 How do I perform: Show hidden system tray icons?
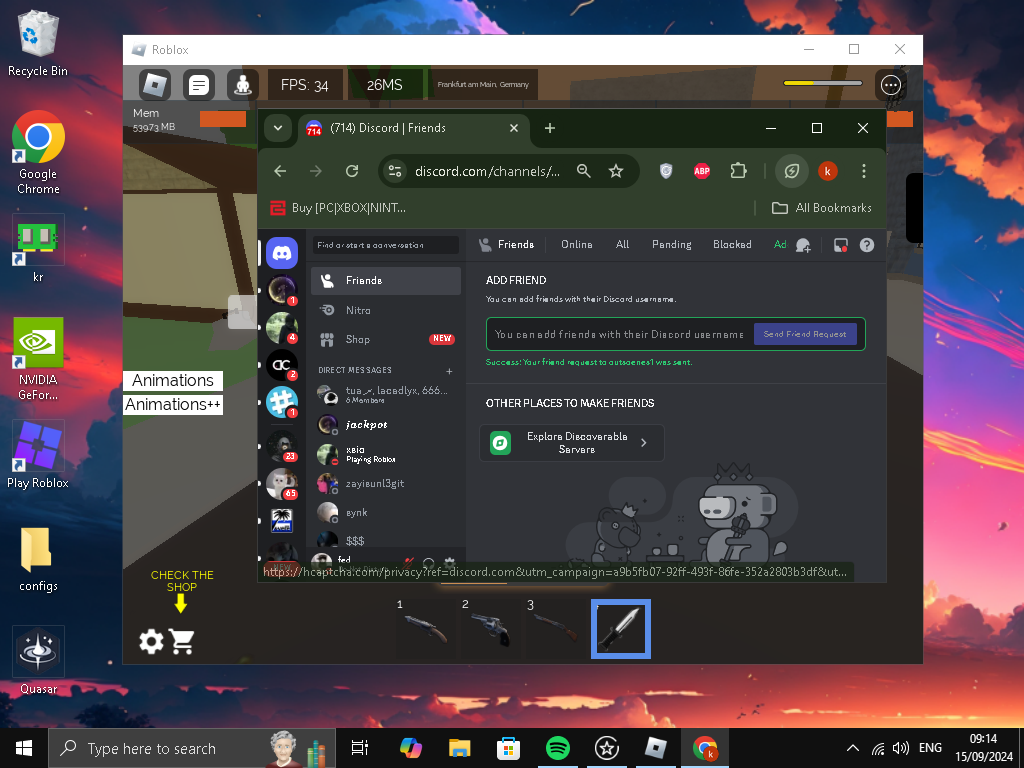coord(852,748)
